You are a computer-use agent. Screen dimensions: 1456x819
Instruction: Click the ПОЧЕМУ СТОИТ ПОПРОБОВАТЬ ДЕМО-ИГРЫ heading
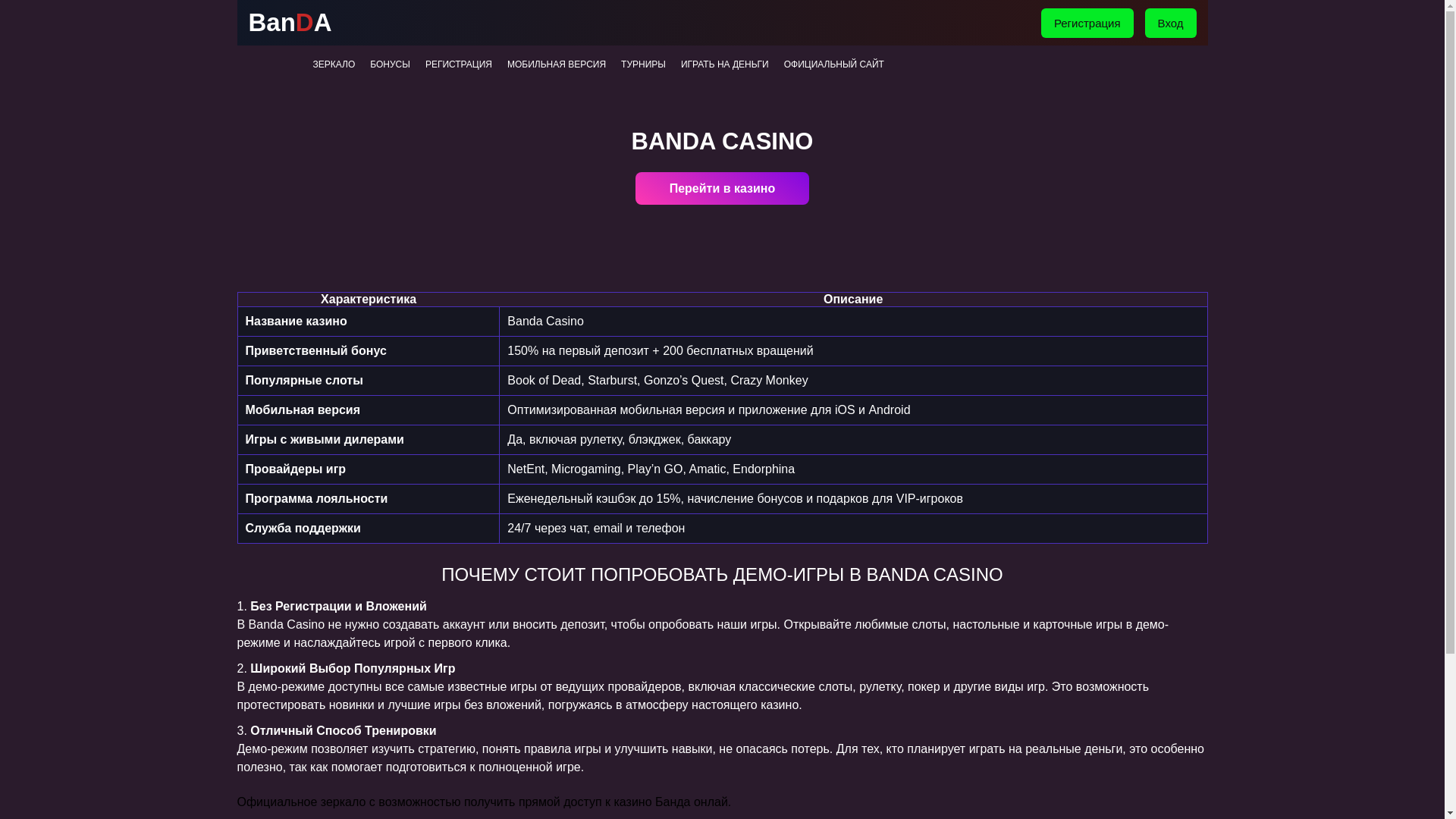[722, 575]
